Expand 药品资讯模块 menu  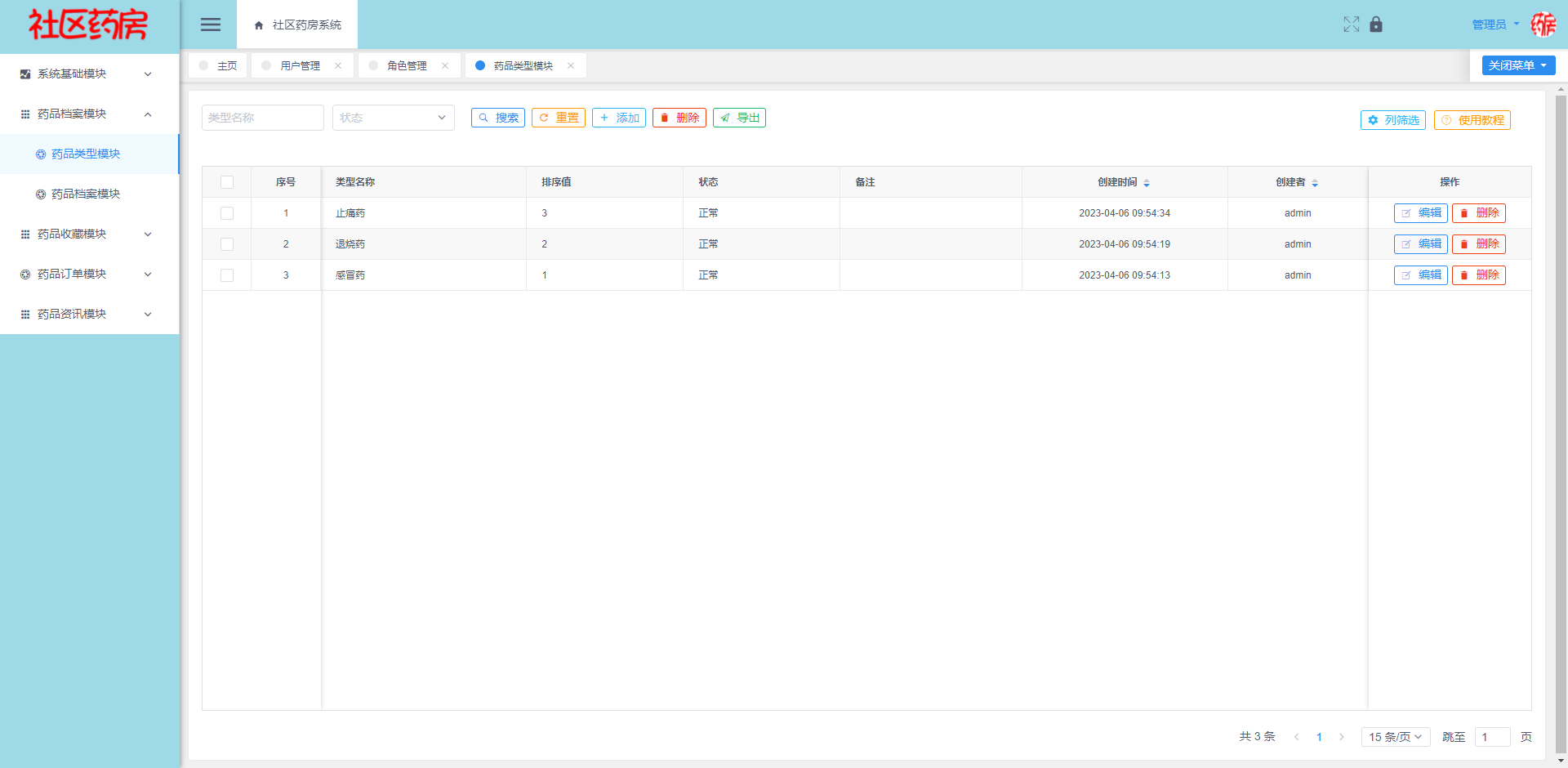click(90, 315)
